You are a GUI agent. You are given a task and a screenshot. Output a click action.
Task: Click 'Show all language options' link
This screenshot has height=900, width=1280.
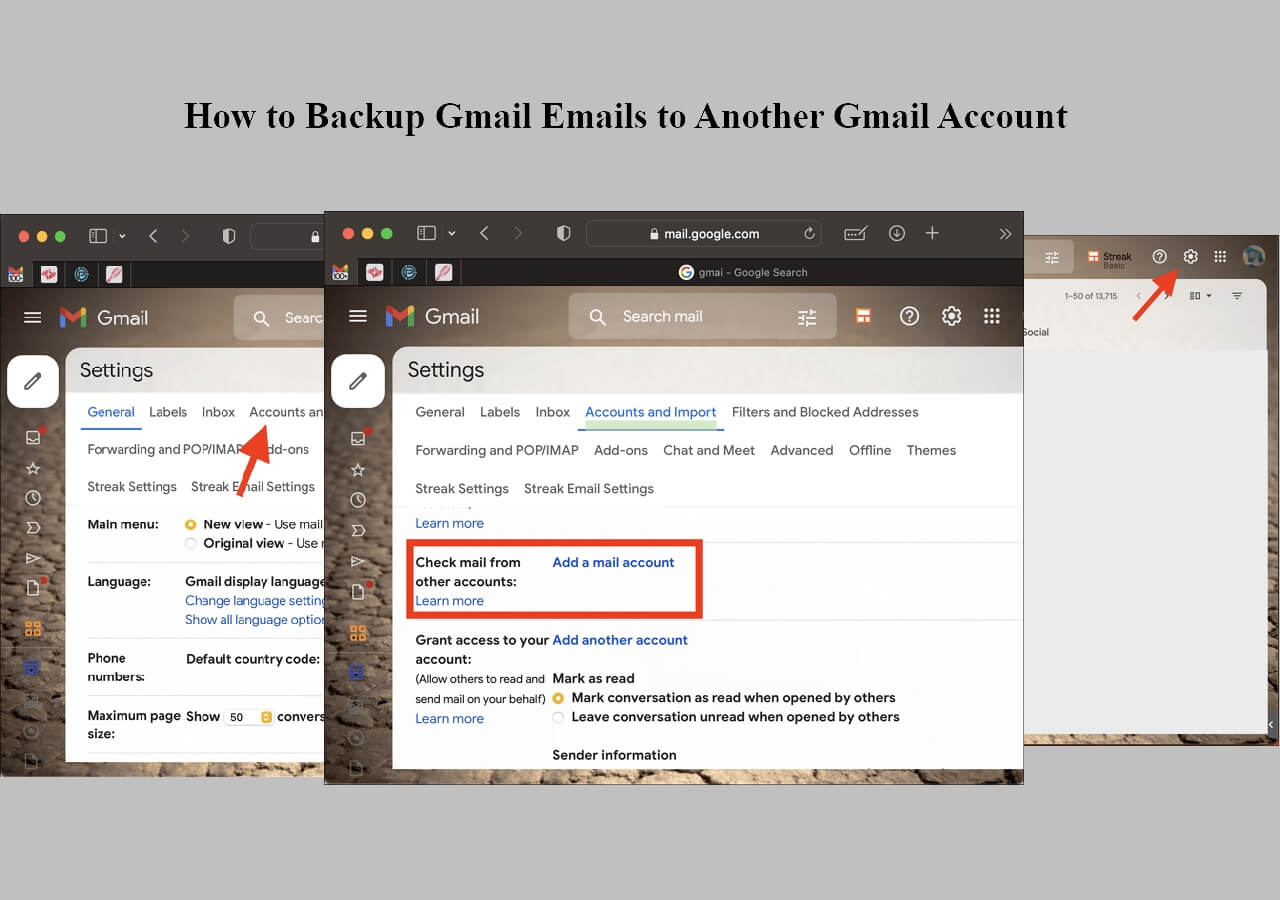pyautogui.click(x=255, y=620)
